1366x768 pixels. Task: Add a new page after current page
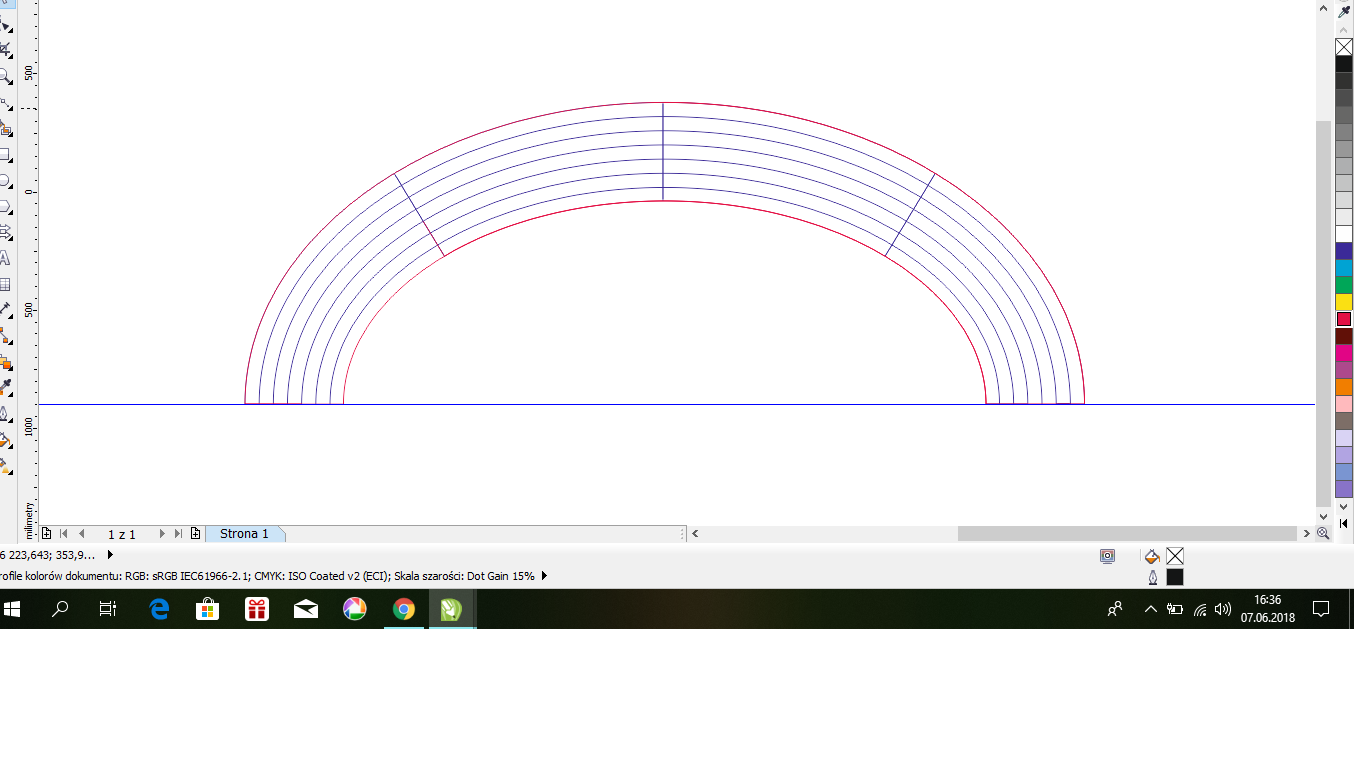click(x=195, y=534)
